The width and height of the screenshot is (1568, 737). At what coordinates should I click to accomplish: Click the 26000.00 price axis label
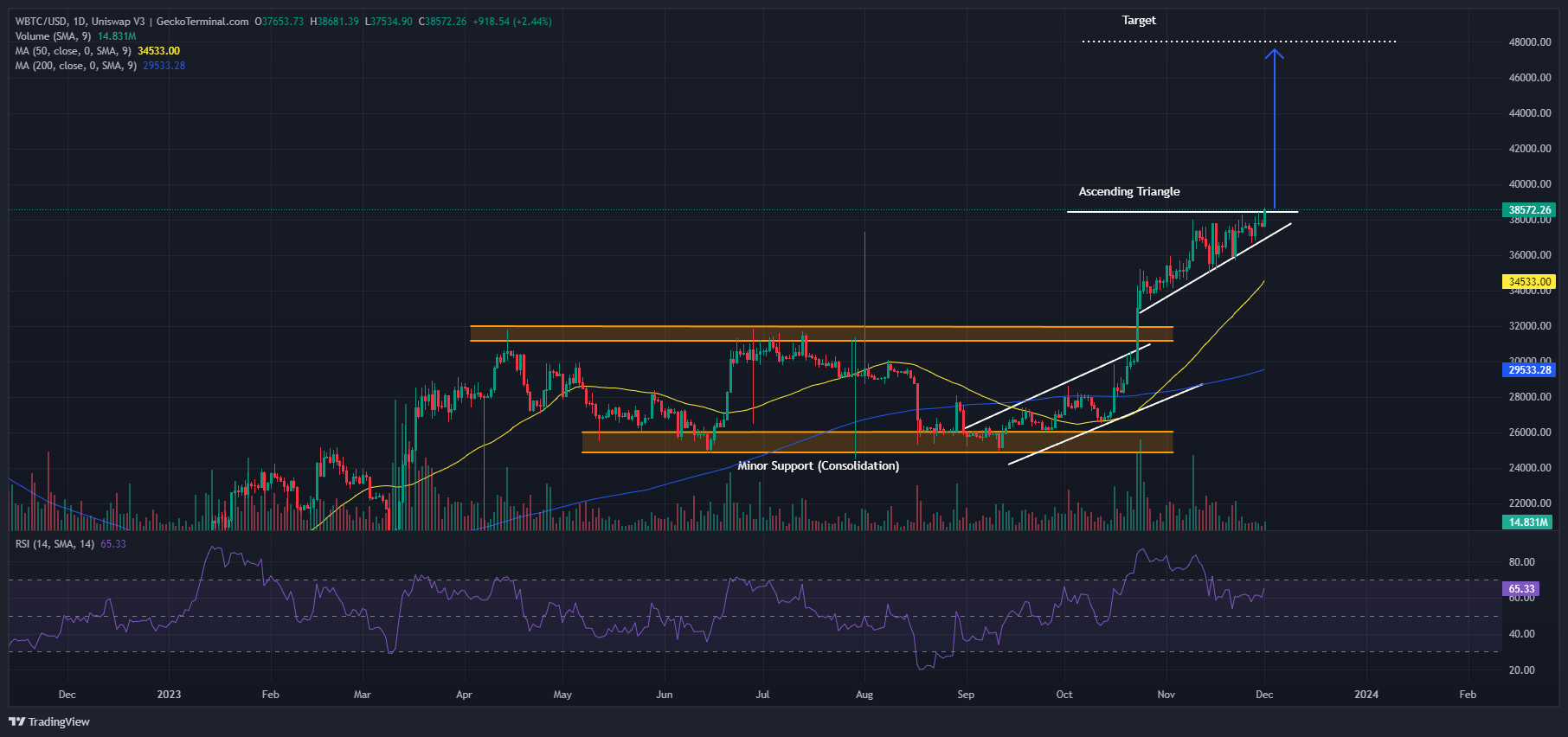pyautogui.click(x=1530, y=433)
